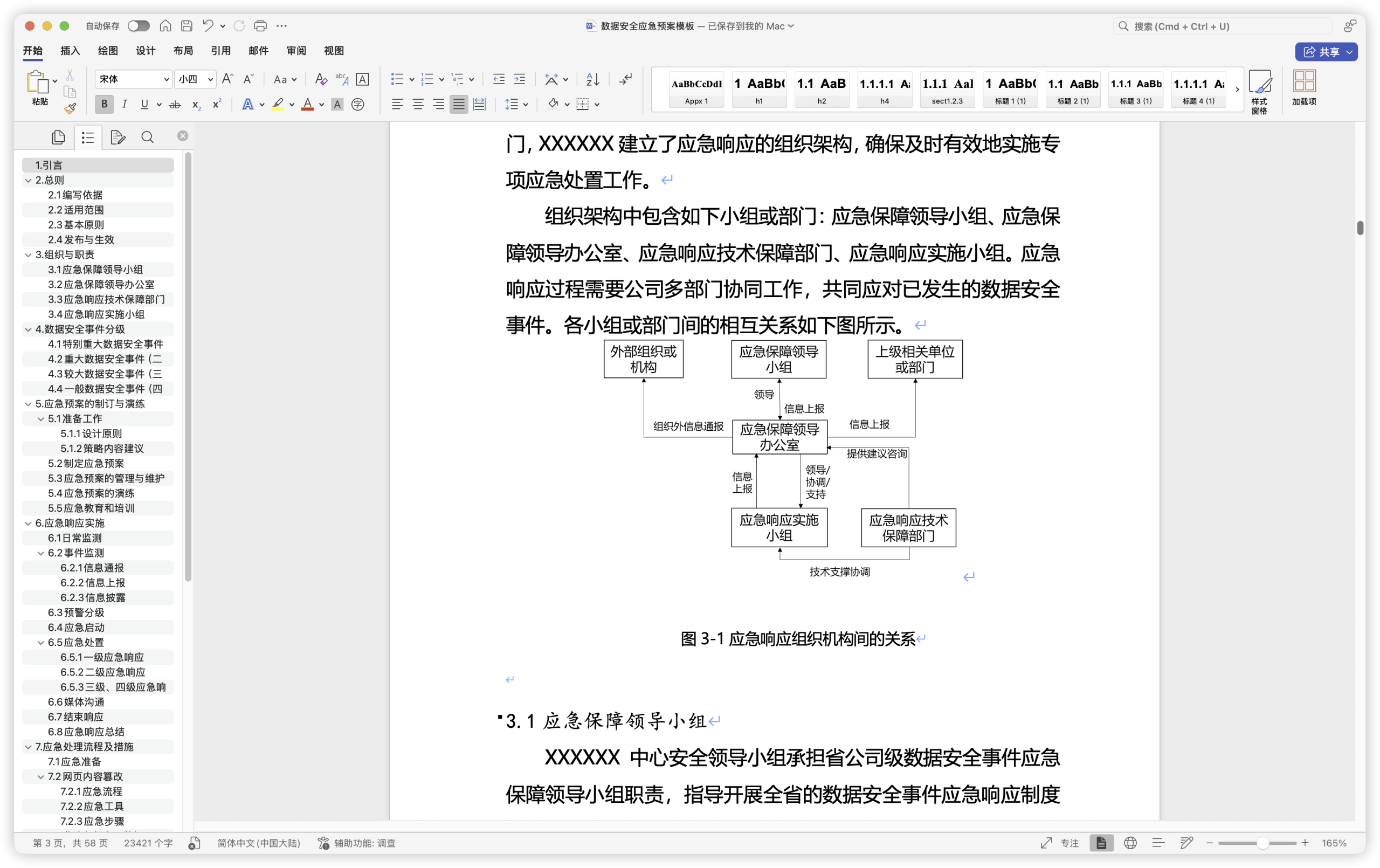Toggle Bold formatting
The height and width of the screenshot is (868, 1380).
pos(104,105)
